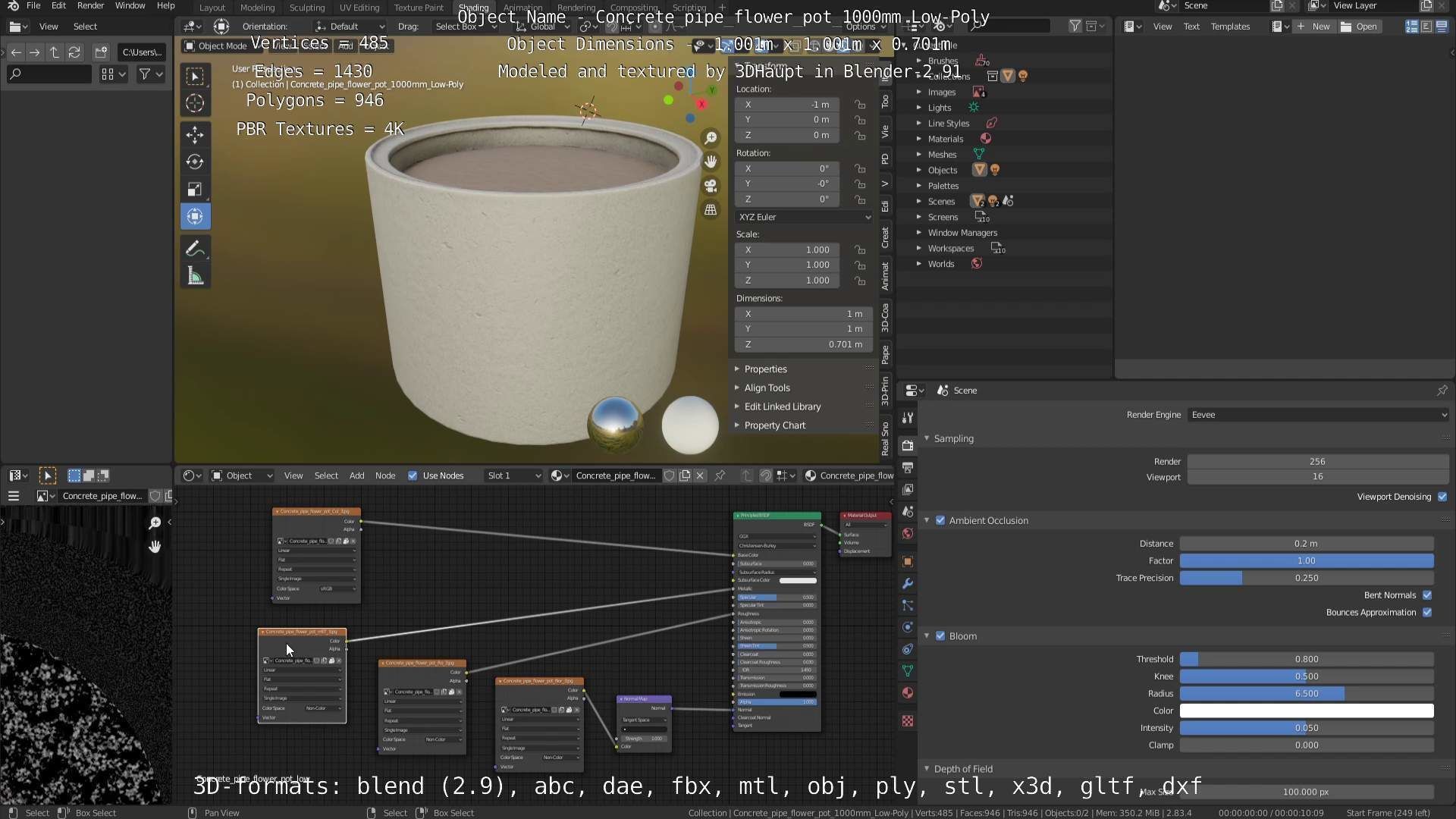Open the Tool properties tab icon

(908, 418)
